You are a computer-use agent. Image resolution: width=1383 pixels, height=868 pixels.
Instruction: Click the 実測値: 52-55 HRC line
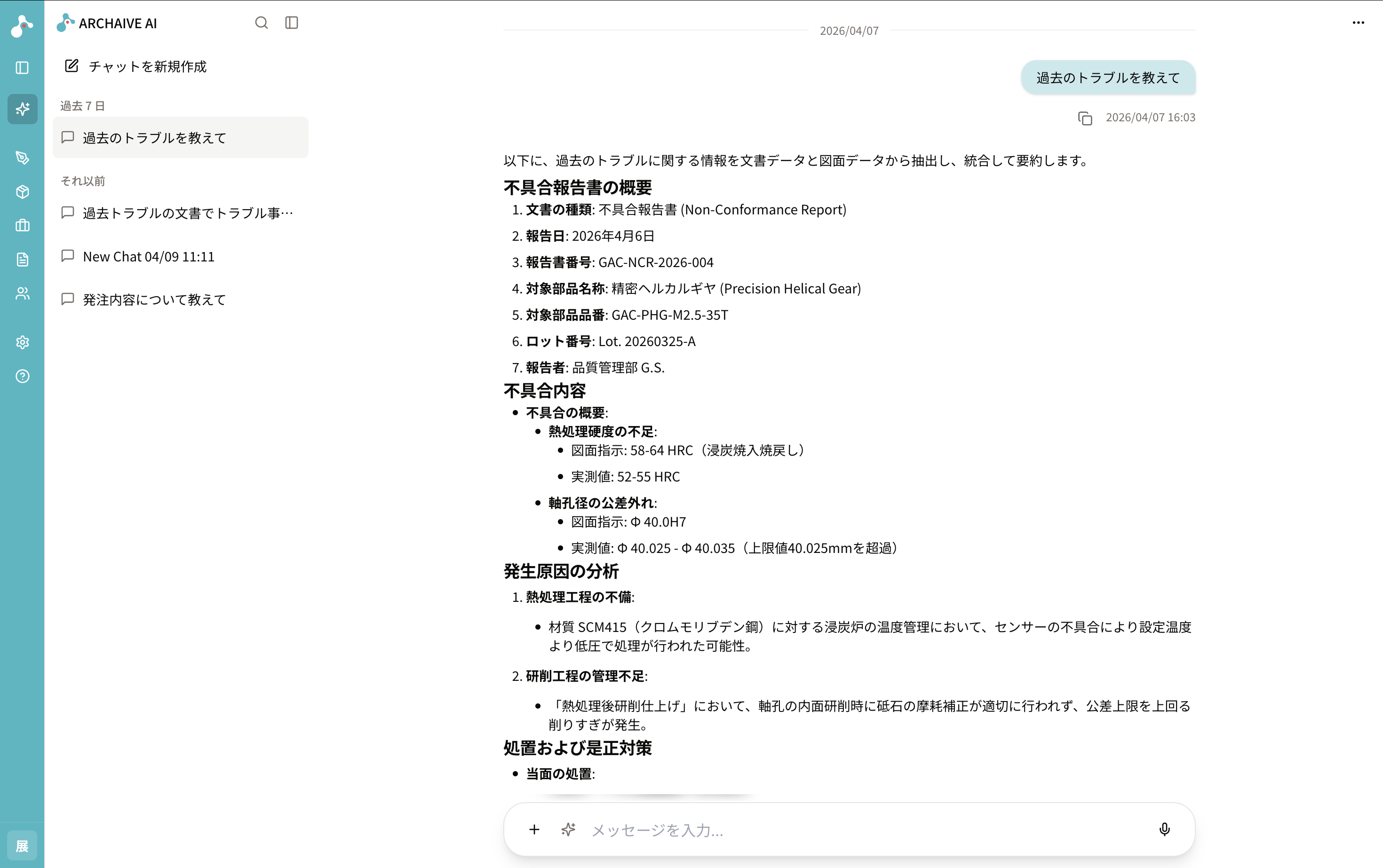(x=626, y=477)
